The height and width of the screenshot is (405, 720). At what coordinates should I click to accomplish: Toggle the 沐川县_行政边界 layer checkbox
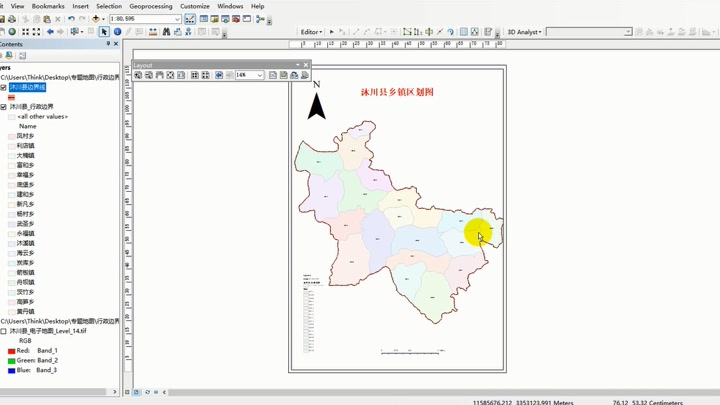pyautogui.click(x=4, y=107)
